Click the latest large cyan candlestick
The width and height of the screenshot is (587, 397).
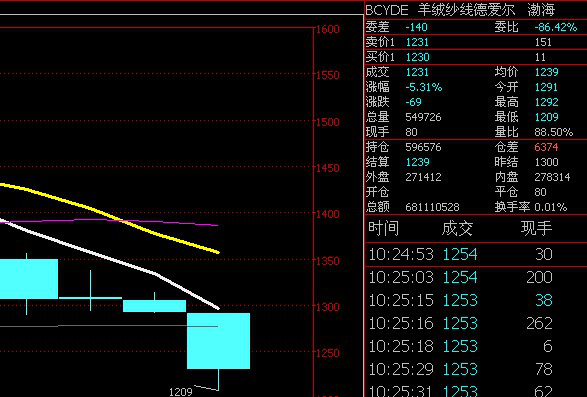click(218, 341)
